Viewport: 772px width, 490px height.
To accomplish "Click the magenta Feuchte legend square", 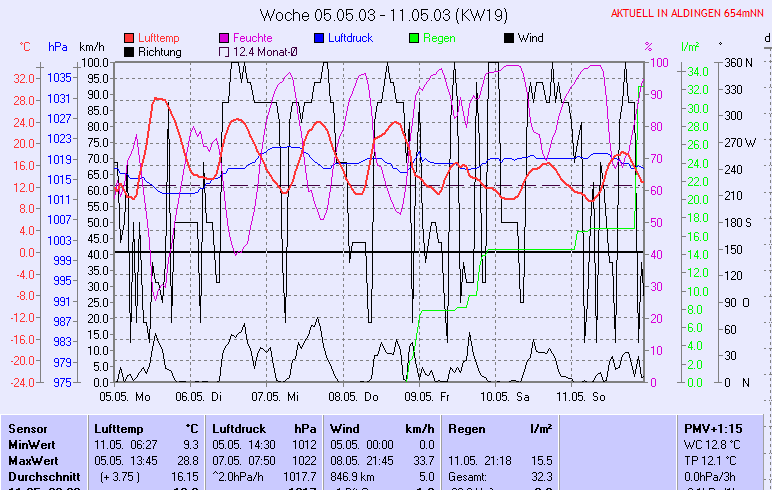I will point(223,38).
